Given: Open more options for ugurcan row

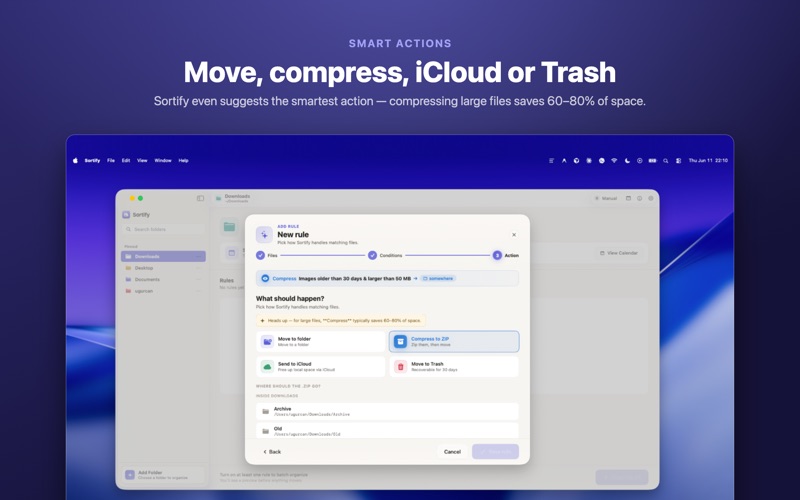Looking at the screenshot, I should pyautogui.click(x=198, y=291).
